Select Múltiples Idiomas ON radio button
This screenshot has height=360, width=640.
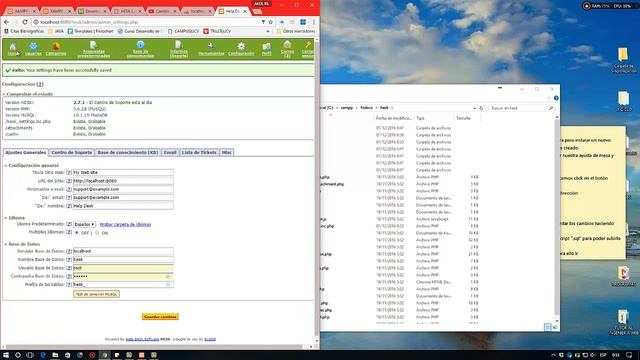point(97,233)
